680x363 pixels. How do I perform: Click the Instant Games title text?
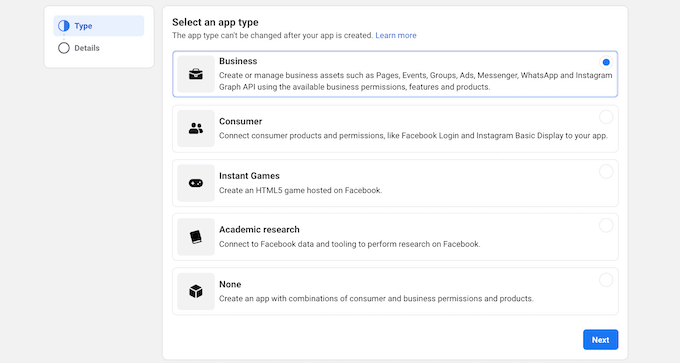[x=249, y=176]
